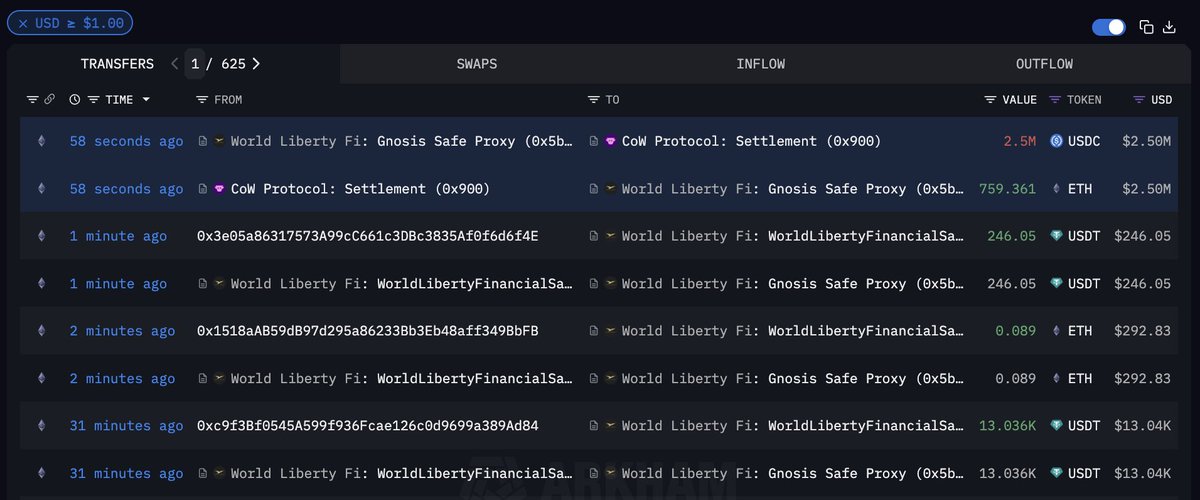Open the leftmost filter icon in the header

[32, 99]
